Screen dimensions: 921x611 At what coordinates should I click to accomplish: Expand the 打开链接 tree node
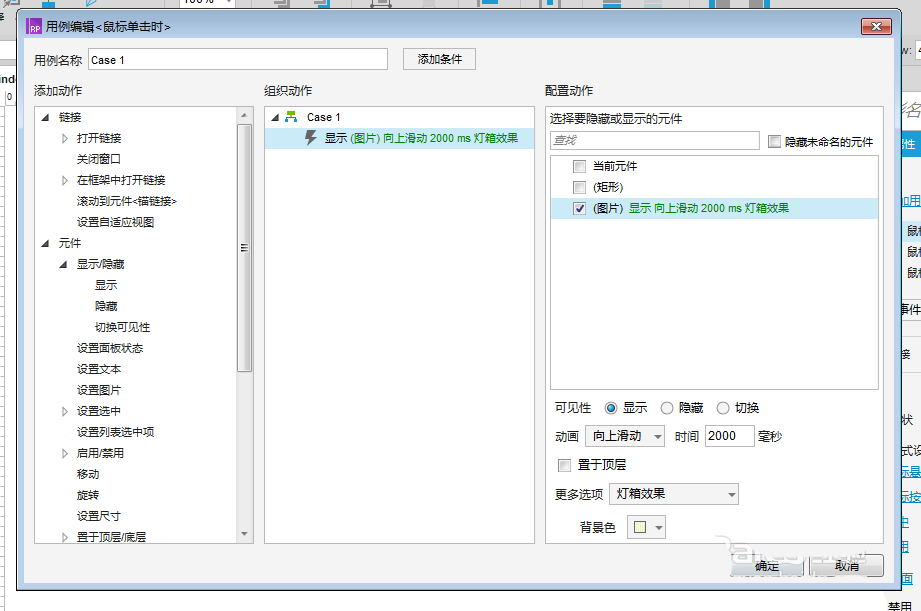(65, 139)
